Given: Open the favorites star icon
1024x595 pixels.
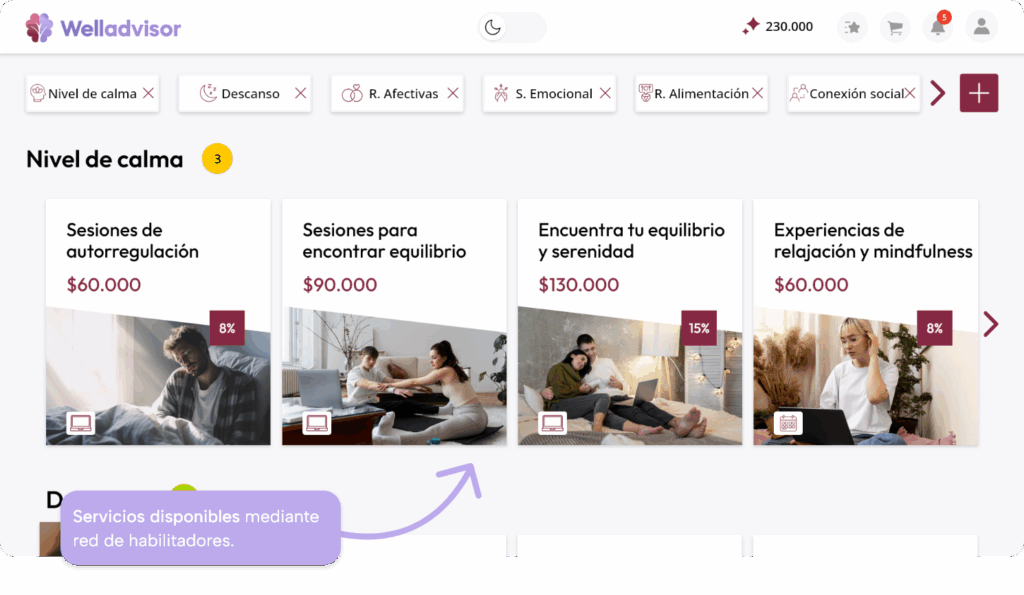Looking at the screenshot, I should click(x=852, y=27).
